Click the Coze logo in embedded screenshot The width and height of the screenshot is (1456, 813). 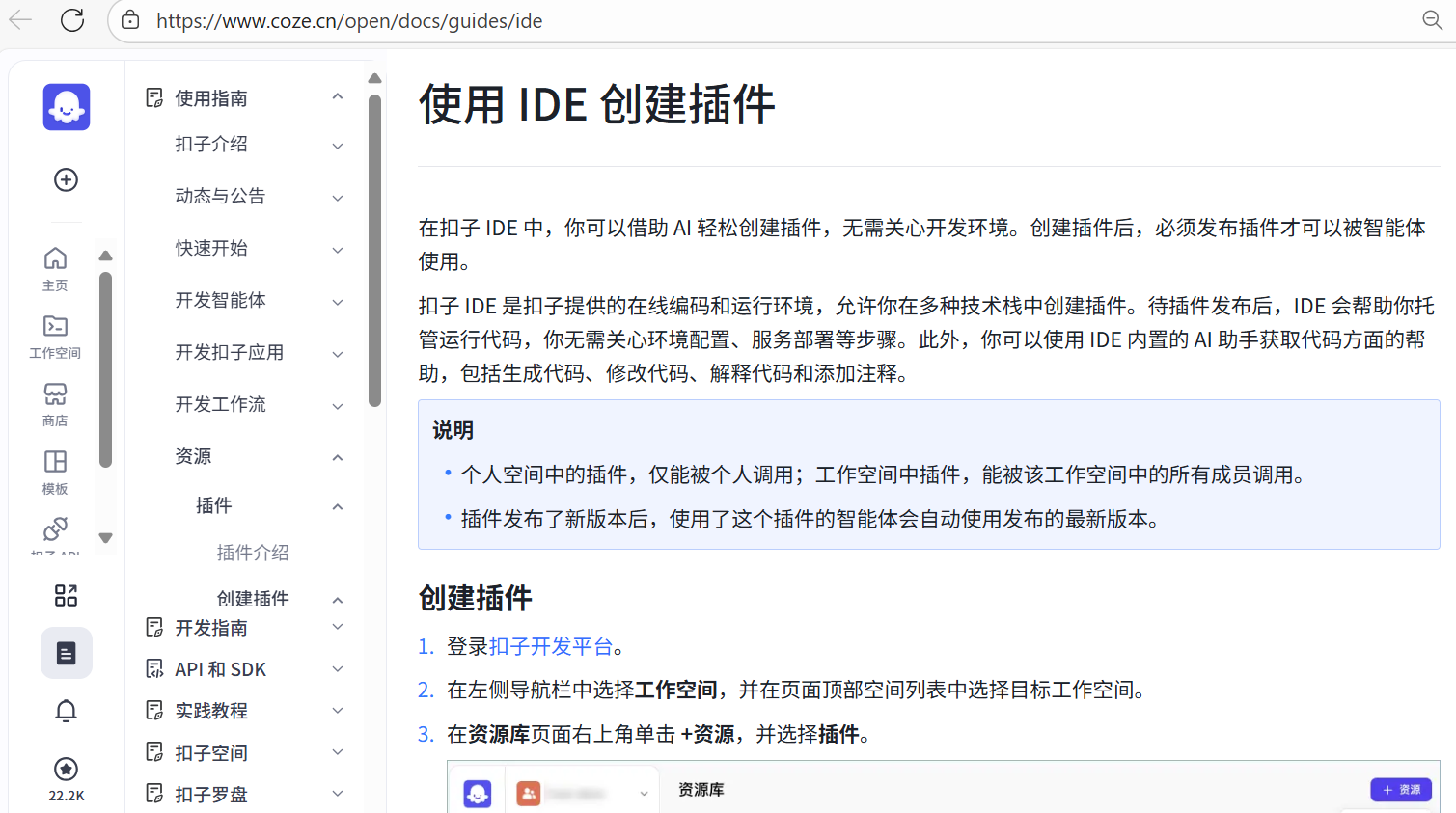click(x=478, y=793)
